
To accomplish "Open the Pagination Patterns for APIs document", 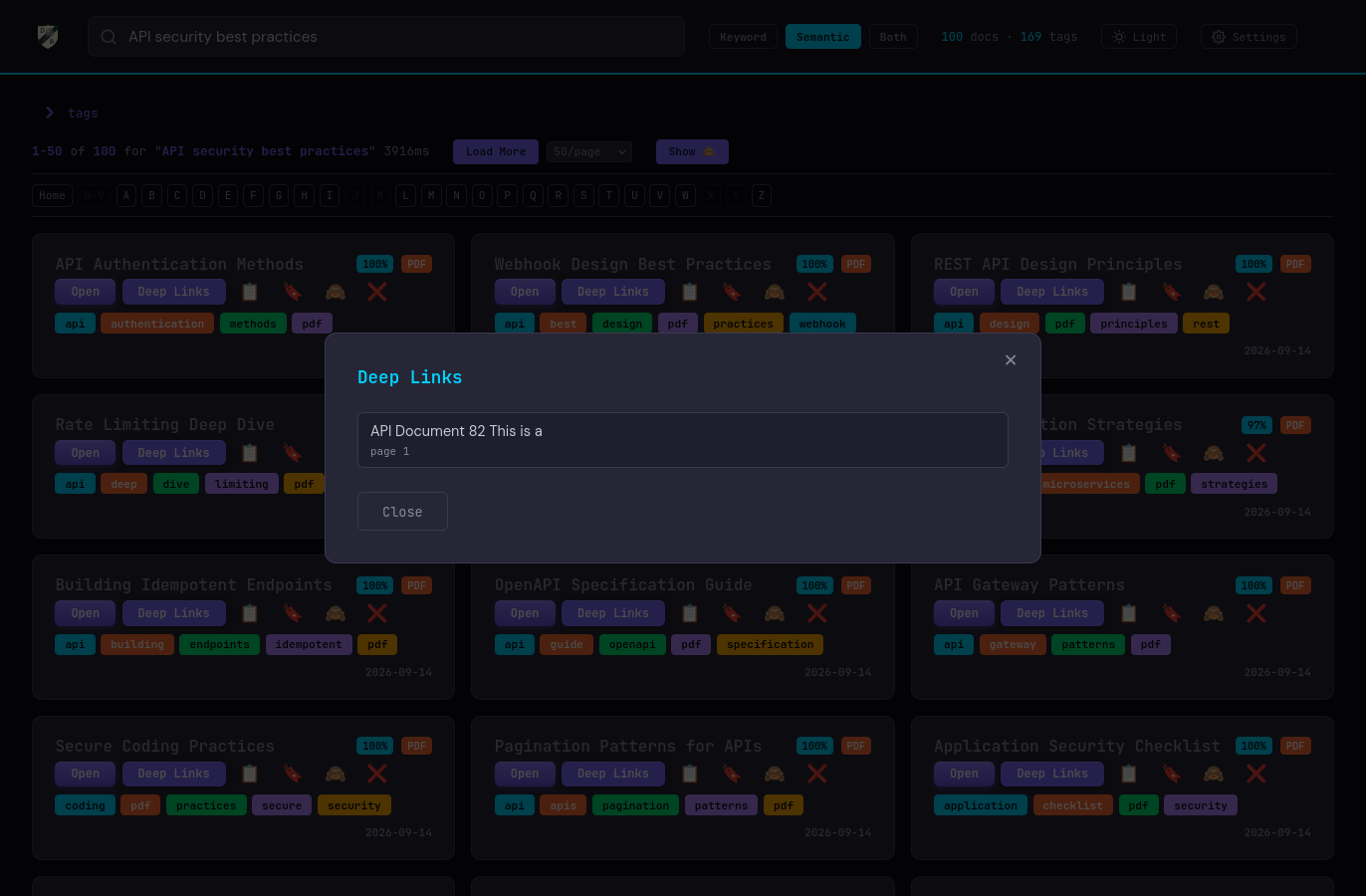I will (525, 774).
